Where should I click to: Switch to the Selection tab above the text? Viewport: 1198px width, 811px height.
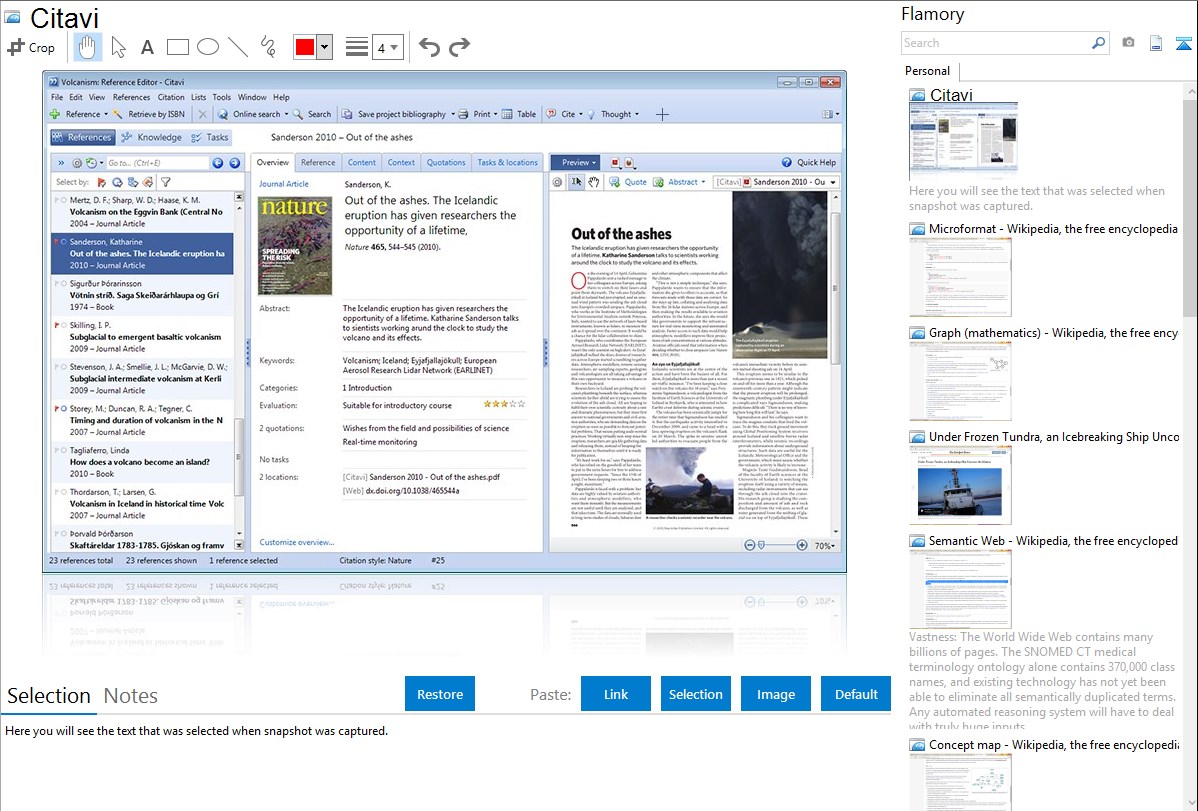pos(49,696)
